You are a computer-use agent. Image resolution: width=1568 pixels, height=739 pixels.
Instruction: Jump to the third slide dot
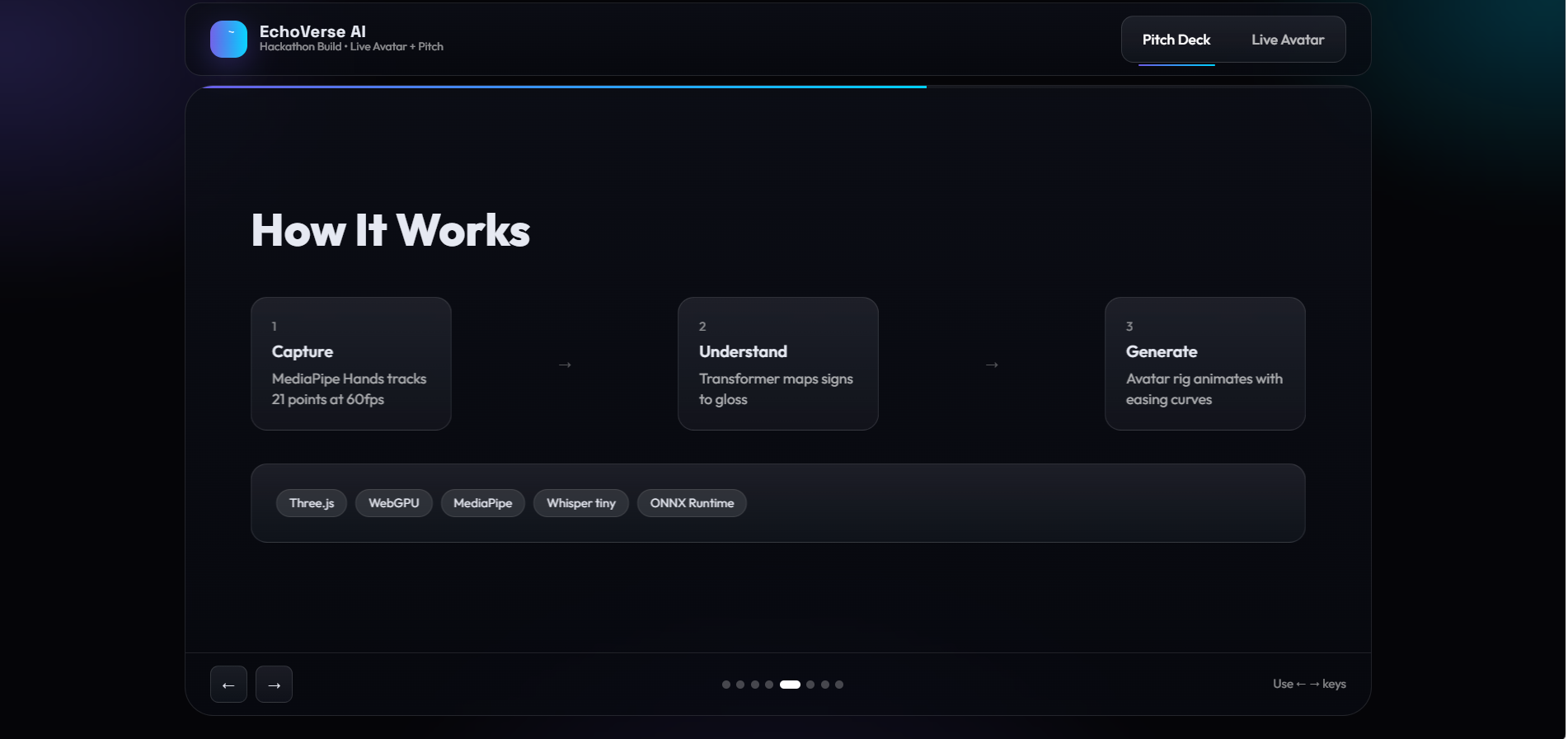tap(755, 685)
